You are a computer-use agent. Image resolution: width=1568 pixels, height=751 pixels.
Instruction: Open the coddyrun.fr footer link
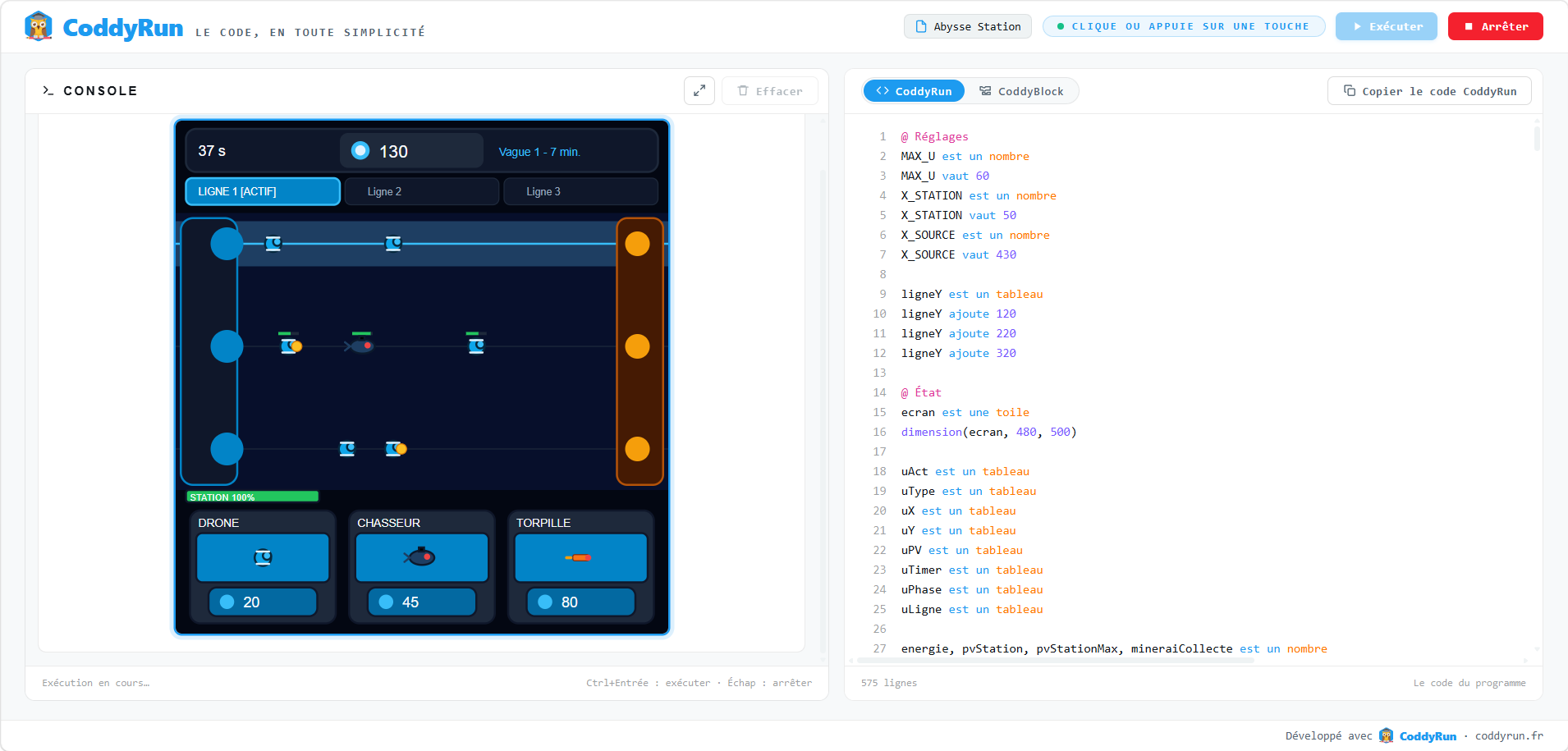pos(1509,735)
